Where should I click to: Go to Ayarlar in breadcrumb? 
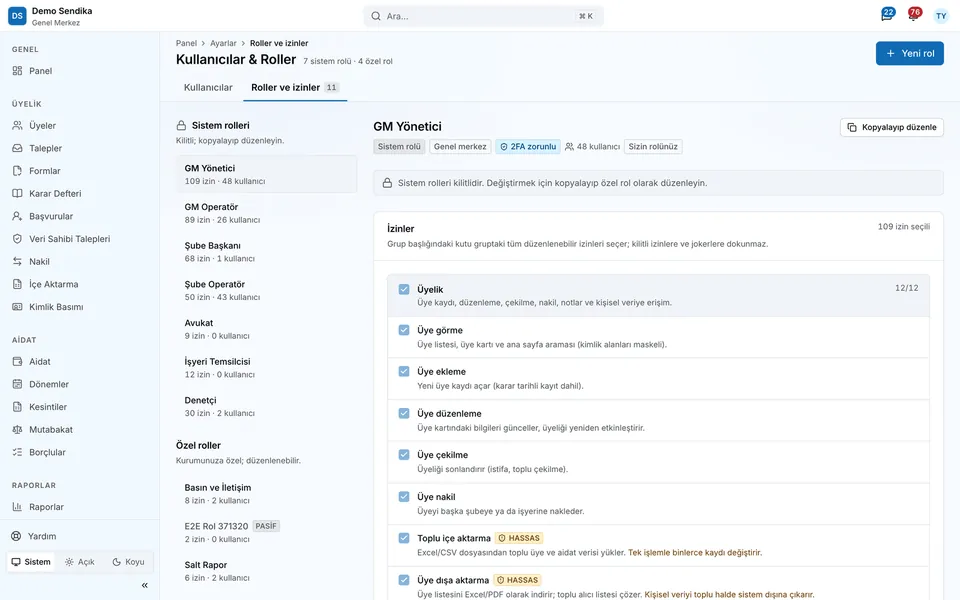[x=223, y=43]
